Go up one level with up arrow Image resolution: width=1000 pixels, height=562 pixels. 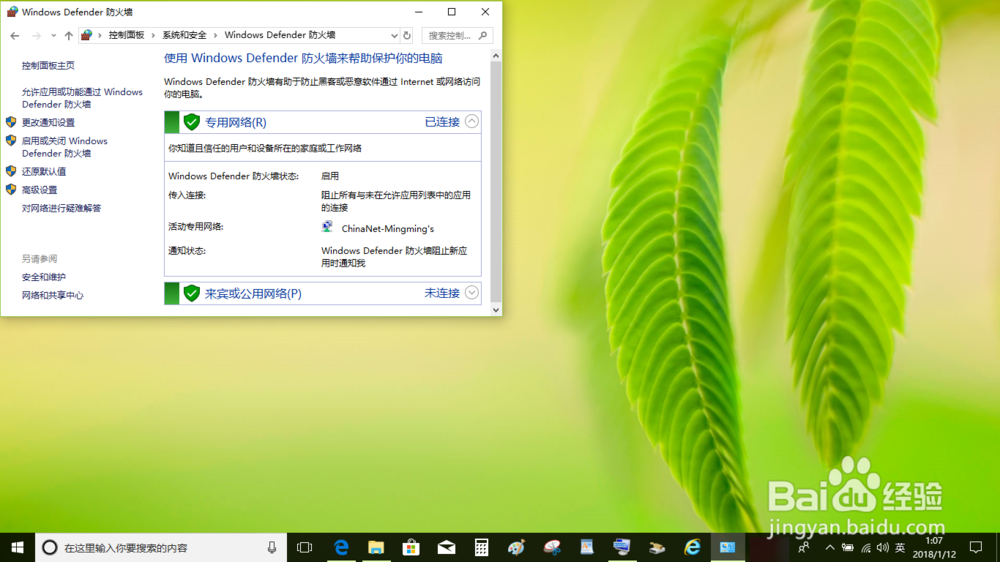click(68, 36)
